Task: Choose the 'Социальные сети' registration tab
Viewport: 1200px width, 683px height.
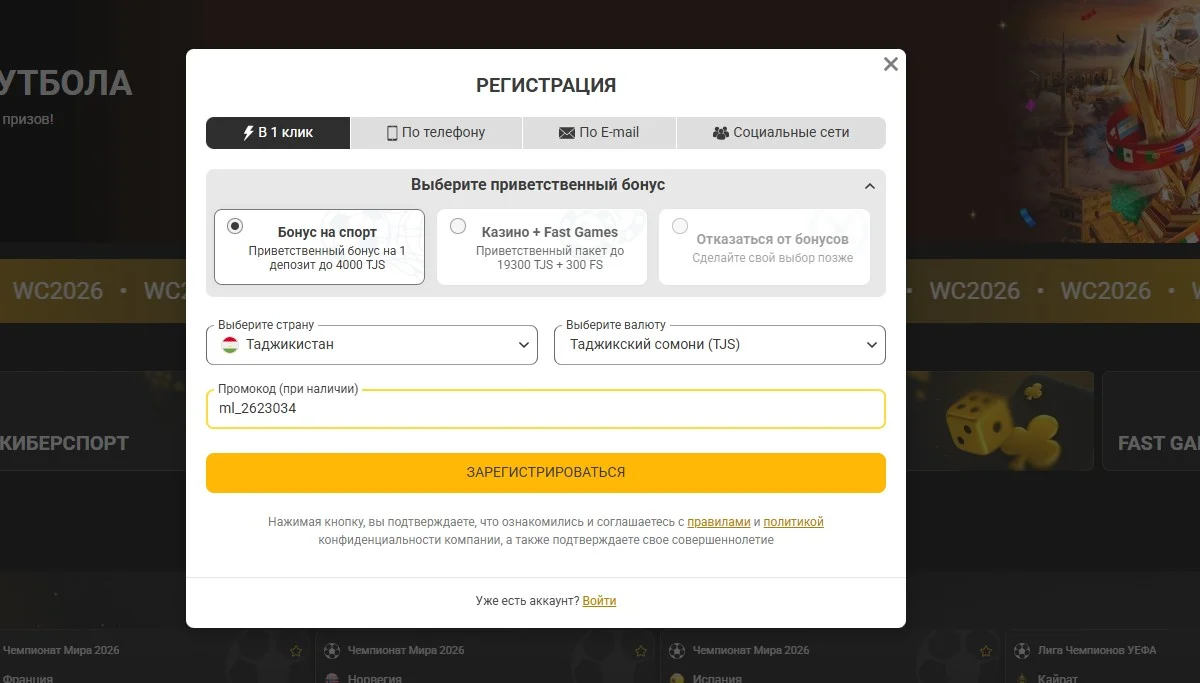Action: [x=781, y=132]
